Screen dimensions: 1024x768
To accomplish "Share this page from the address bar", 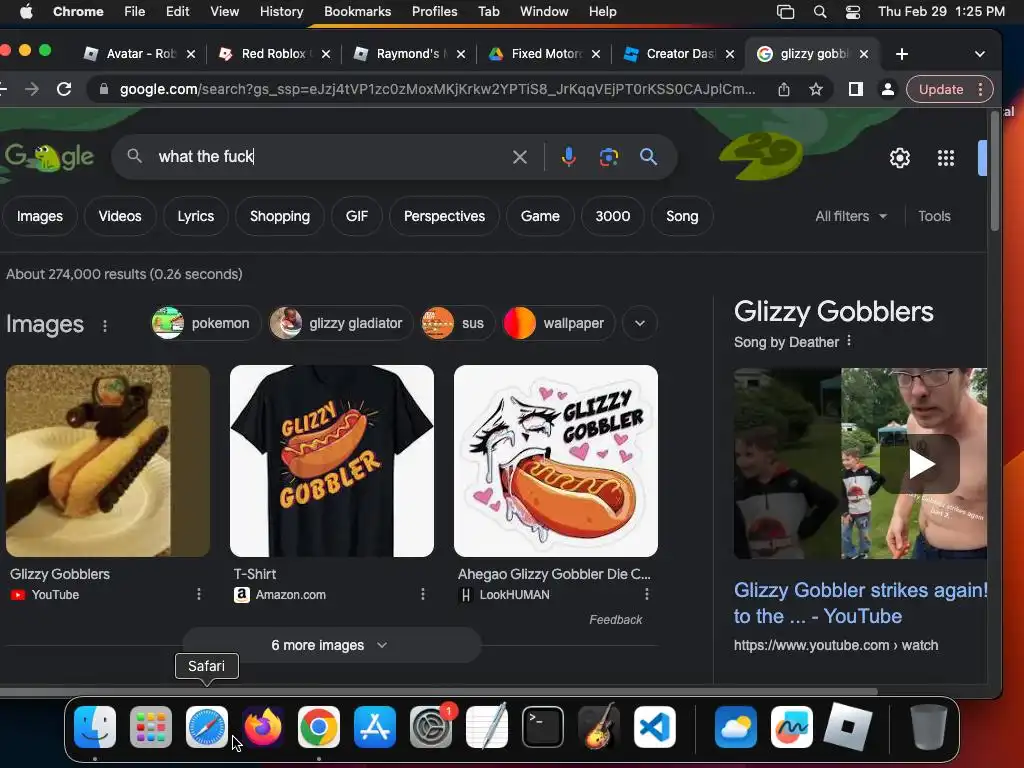I will (784, 89).
